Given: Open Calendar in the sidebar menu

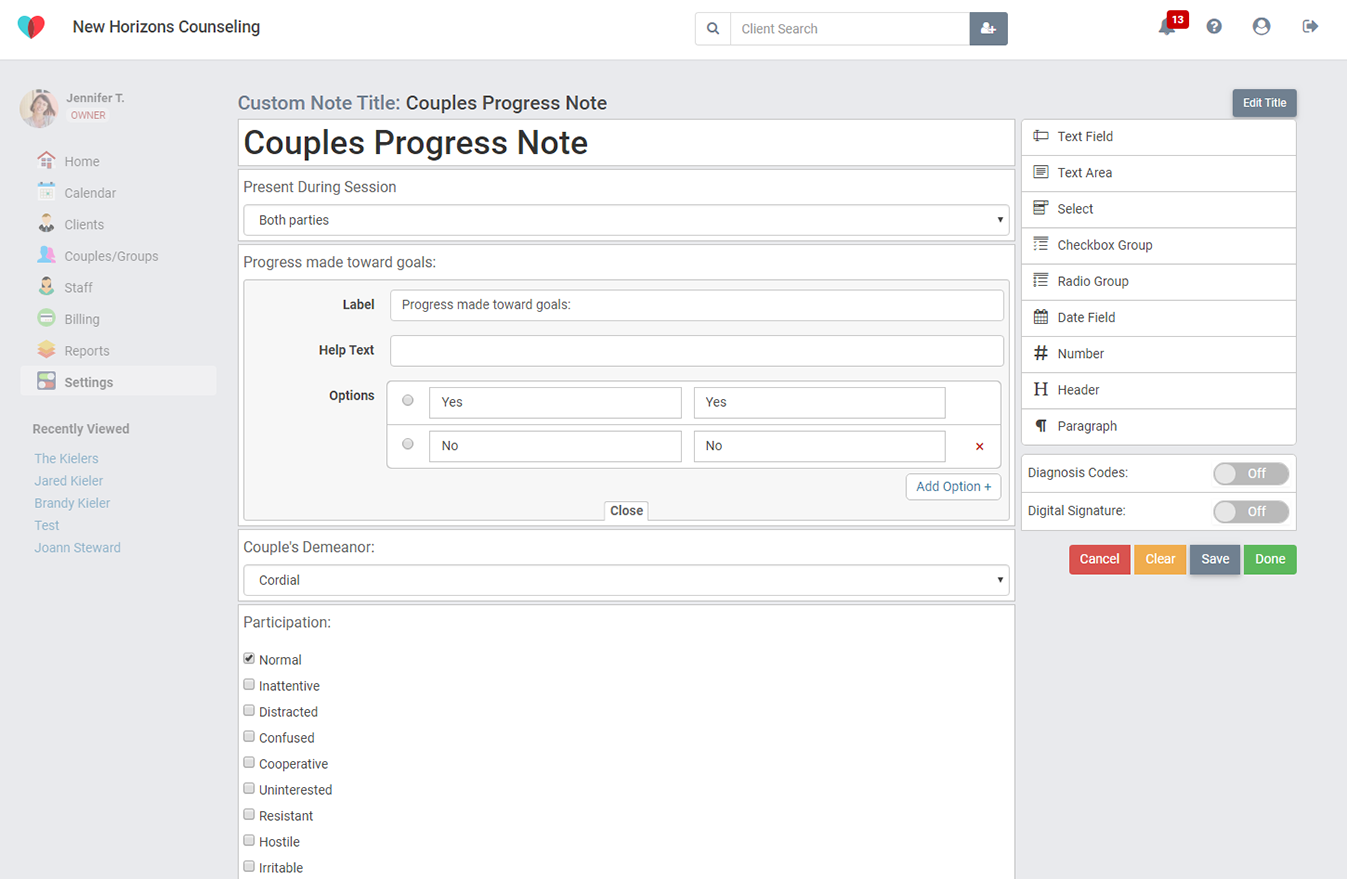Looking at the screenshot, I should point(90,193).
